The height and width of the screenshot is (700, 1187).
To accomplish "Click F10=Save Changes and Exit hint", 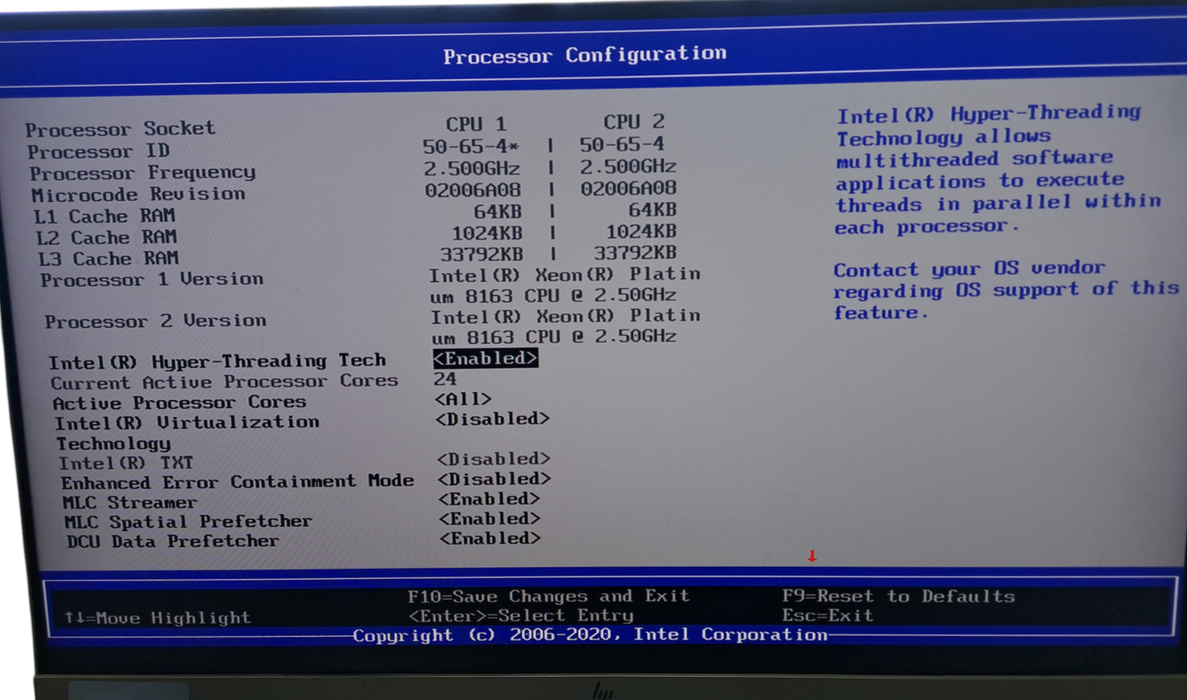I will tap(549, 596).
